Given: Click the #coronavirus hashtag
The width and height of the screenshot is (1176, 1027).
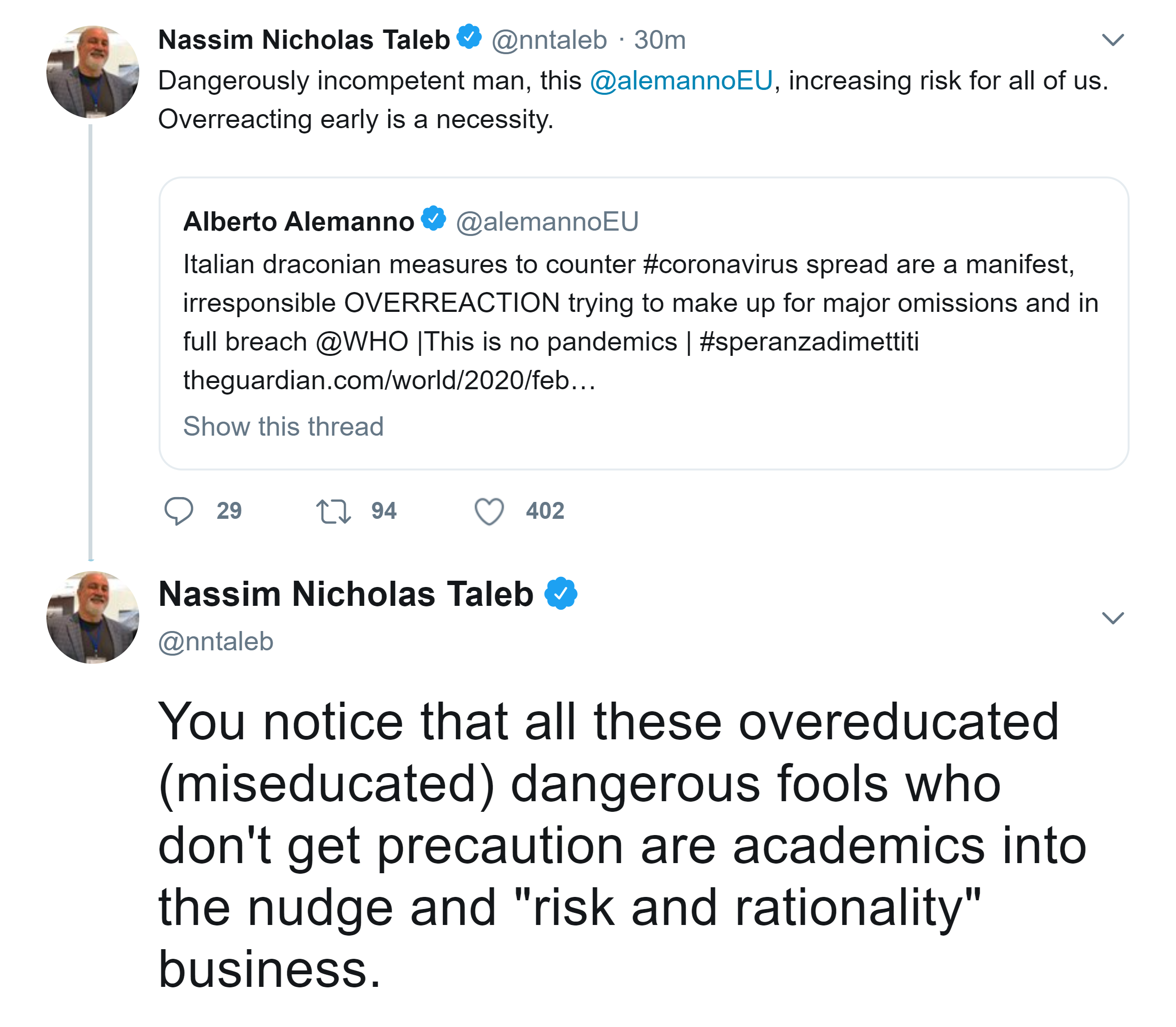Looking at the screenshot, I should point(720,265).
